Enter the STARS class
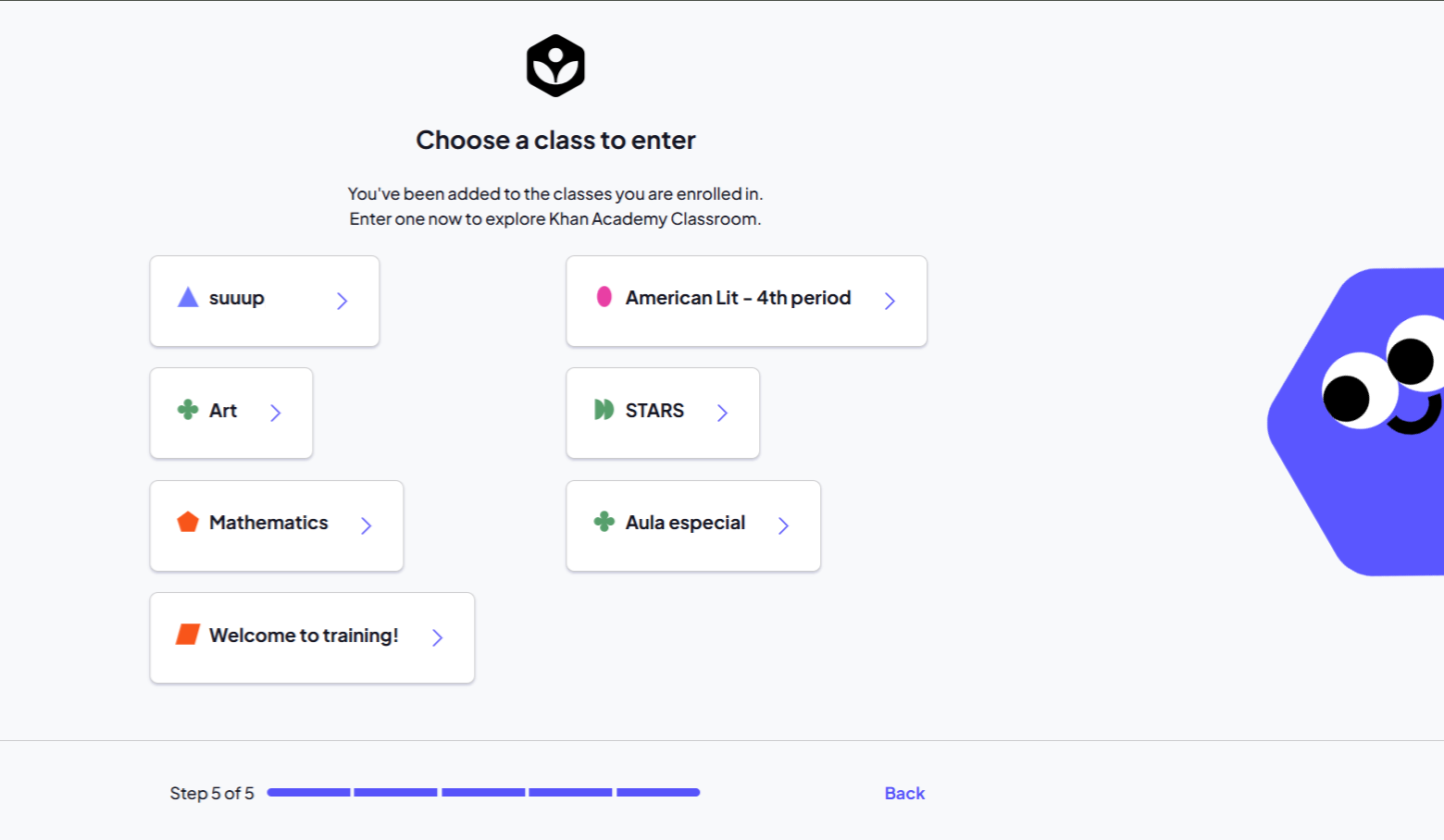Viewport: 1444px width, 840px height. [663, 413]
